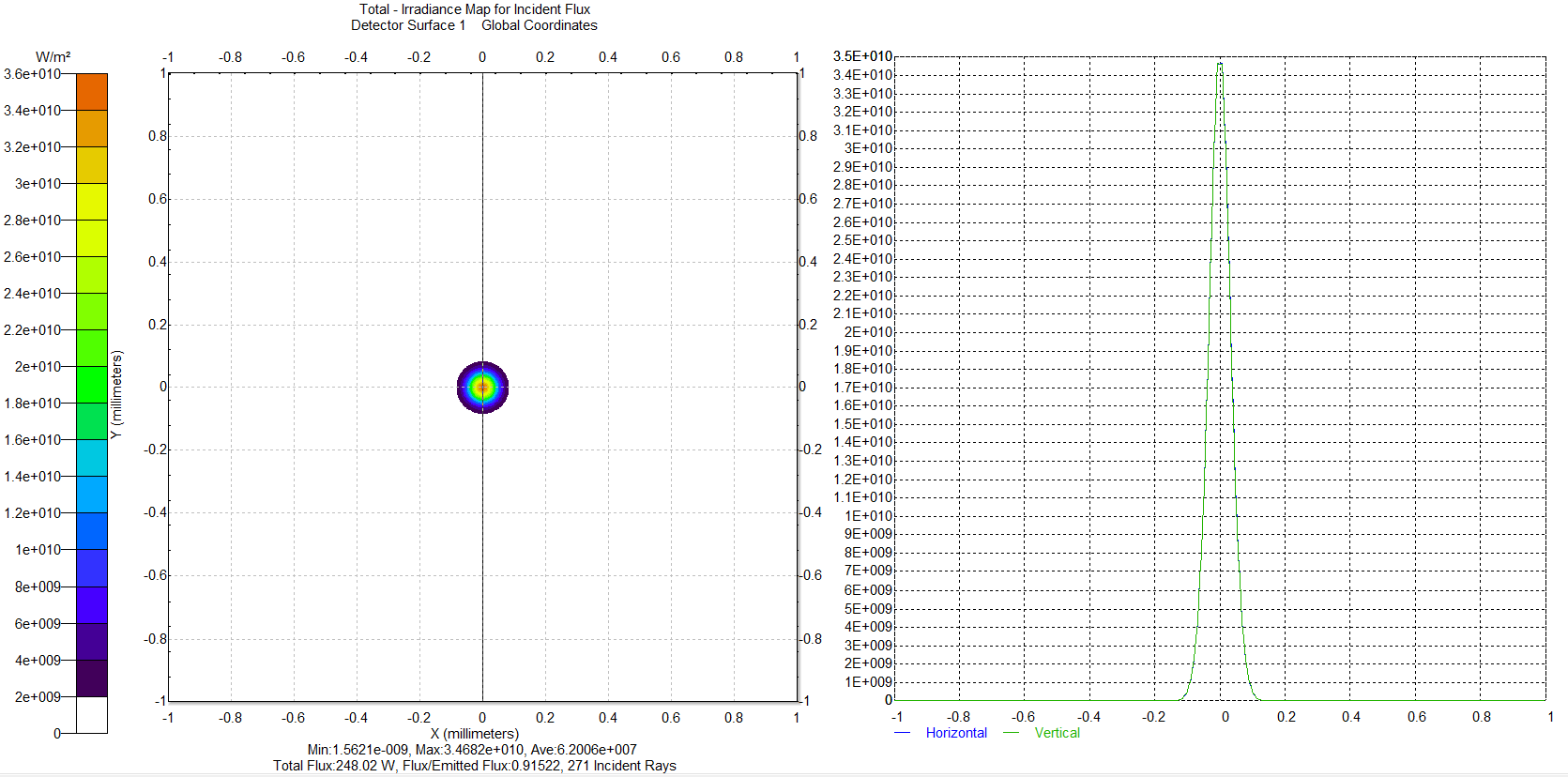Click the orange top segment of the colorbar
The height and width of the screenshot is (777, 1568).
[91, 92]
